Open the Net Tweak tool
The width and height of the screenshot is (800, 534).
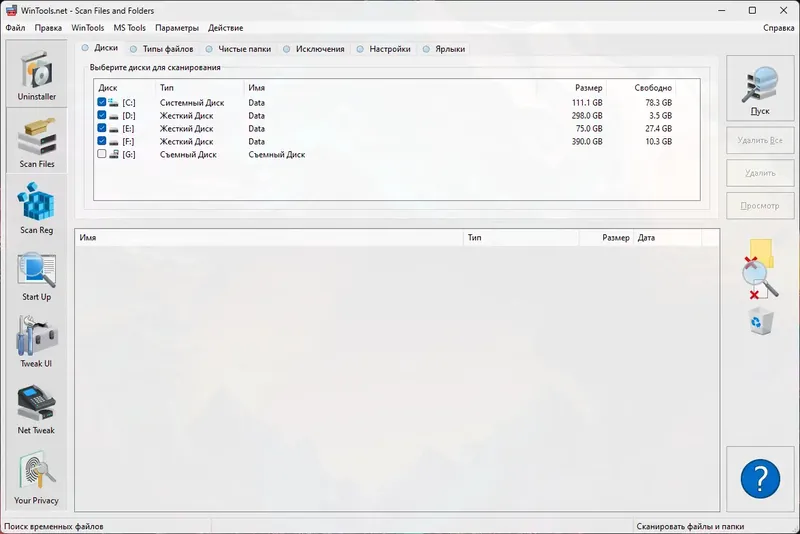[36, 408]
